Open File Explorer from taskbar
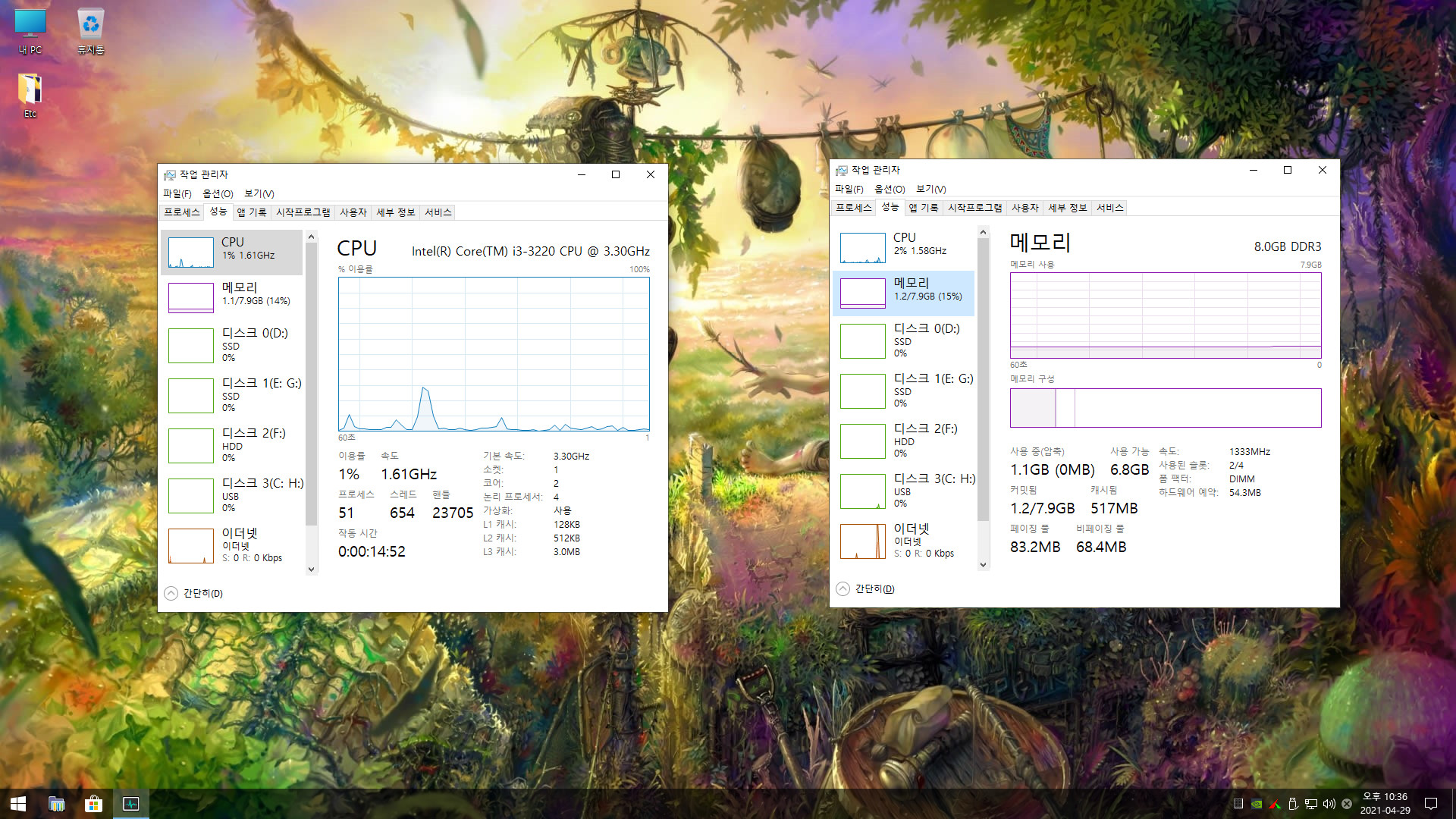This screenshot has width=1456, height=819. [56, 804]
